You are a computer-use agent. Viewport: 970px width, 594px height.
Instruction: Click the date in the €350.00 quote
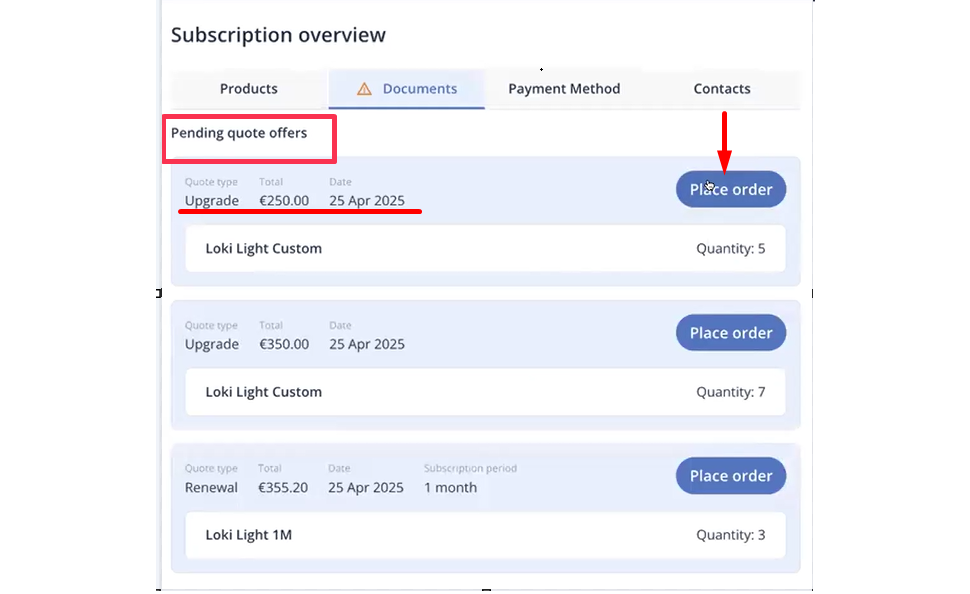pyautogui.click(x=367, y=344)
